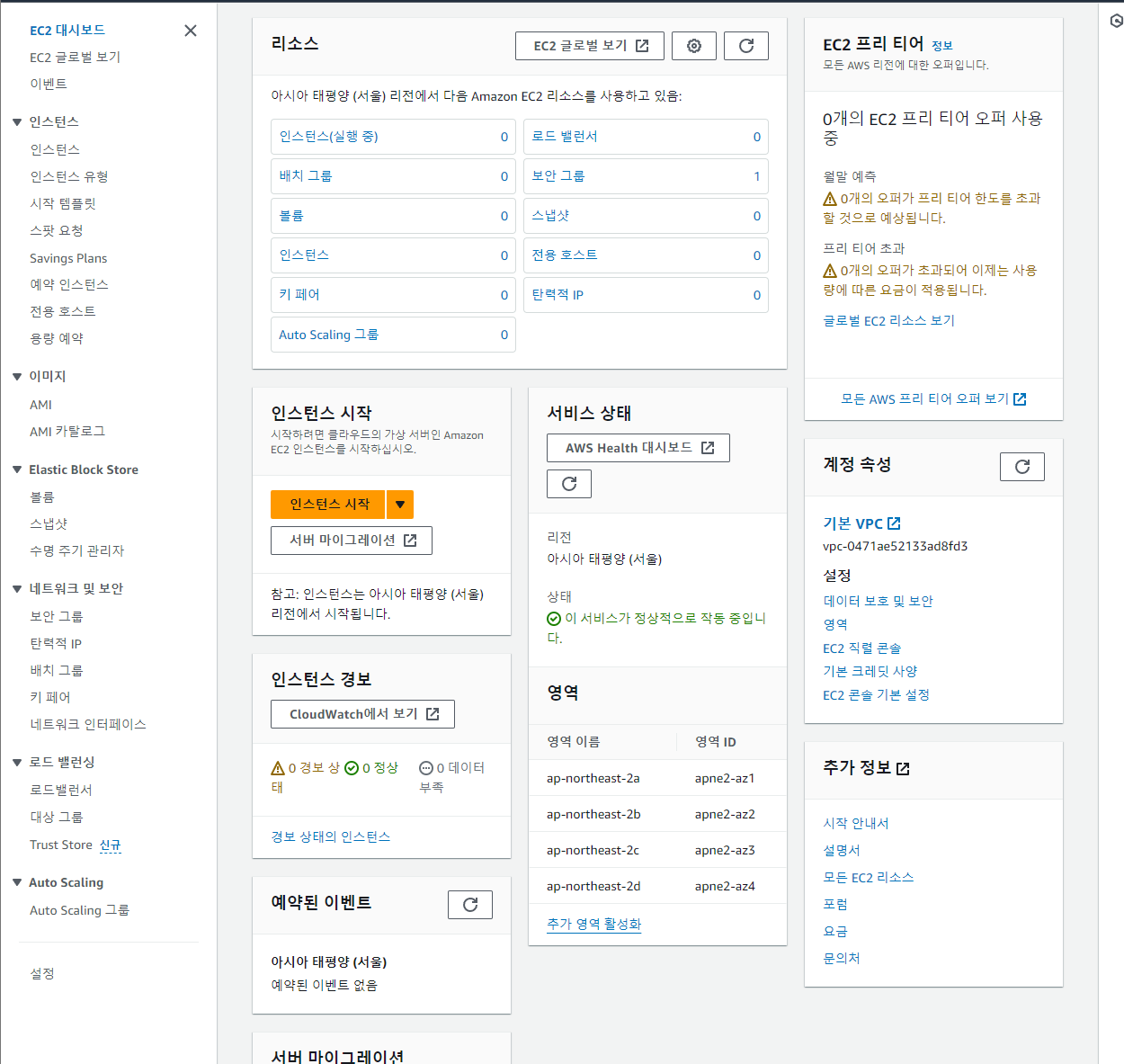This screenshot has width=1124, height=1064.
Task: Refresh the 리소스 panel
Action: 746,46
